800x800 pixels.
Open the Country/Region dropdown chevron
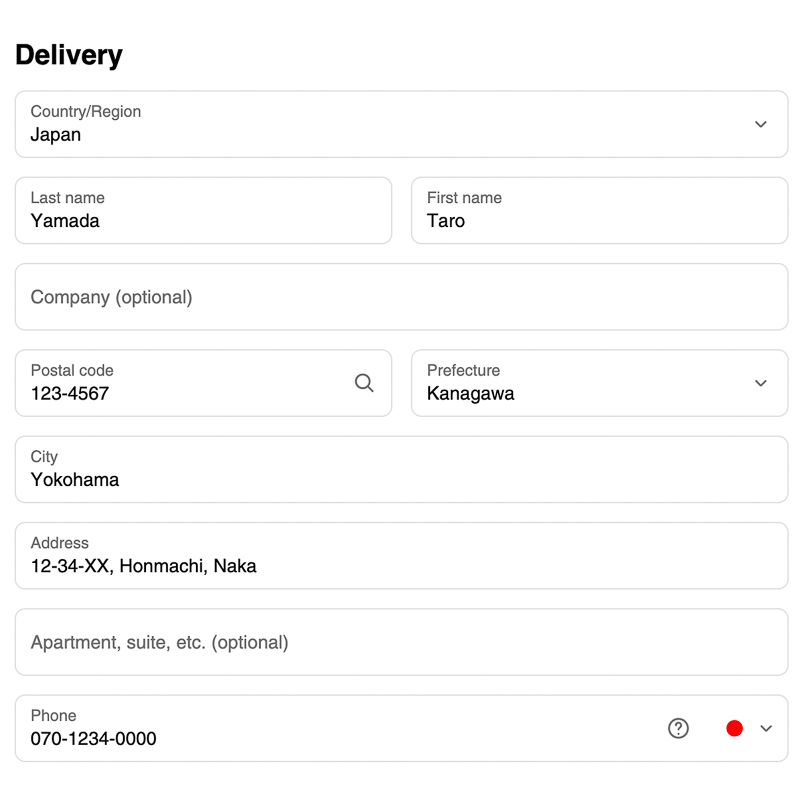click(x=761, y=124)
